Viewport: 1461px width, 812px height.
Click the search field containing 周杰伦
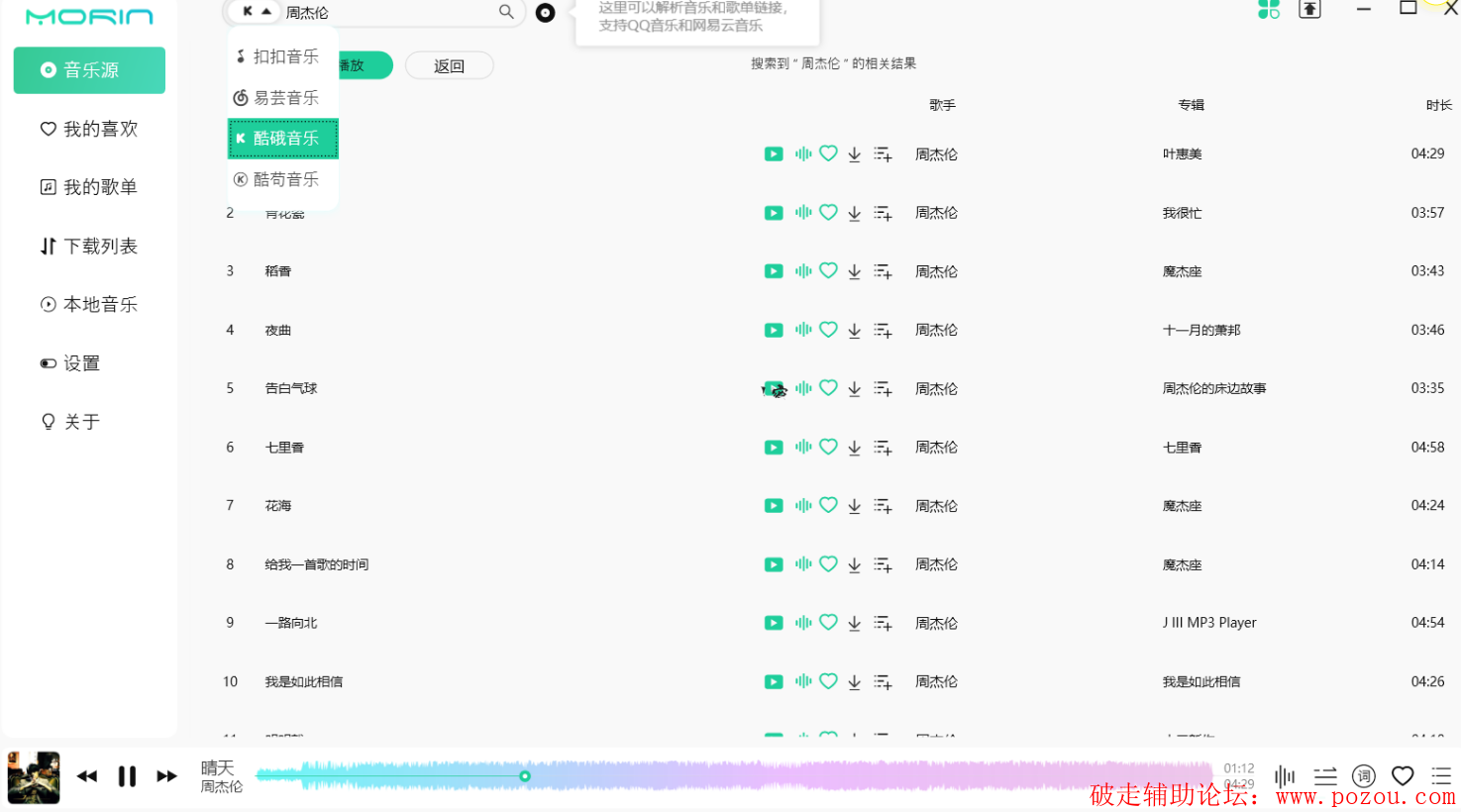389,13
